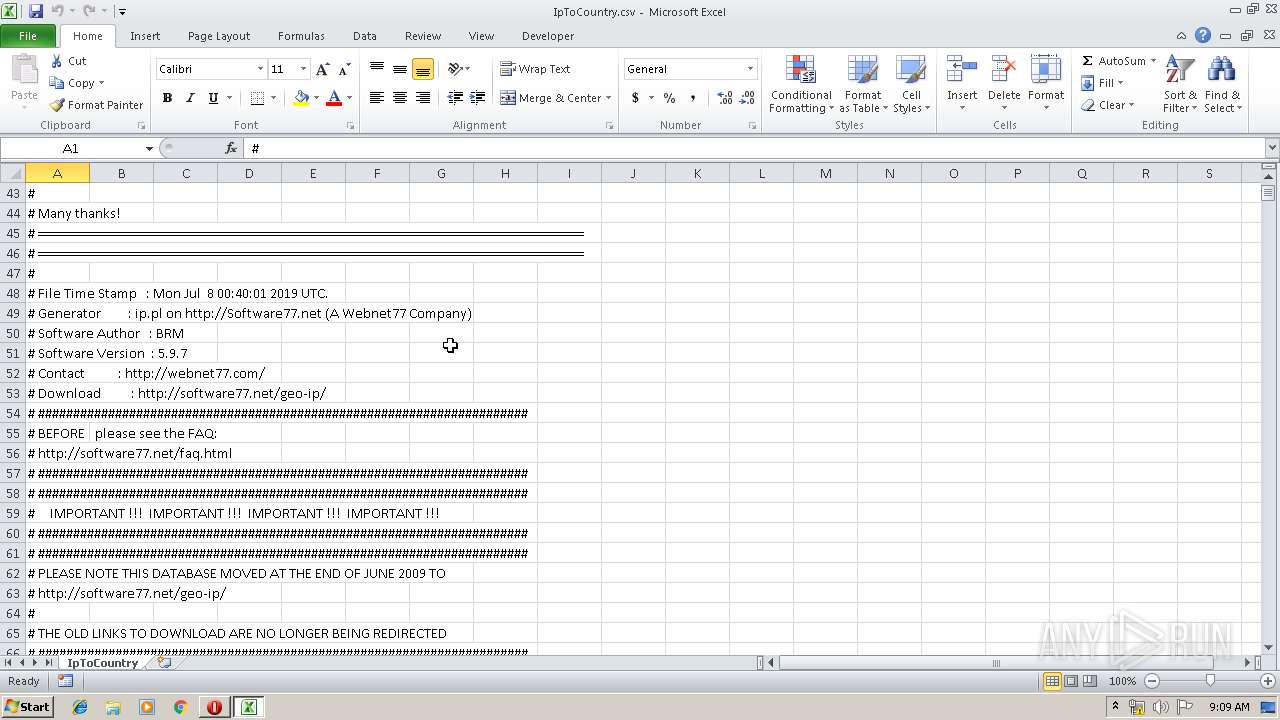This screenshot has width=1280, height=720.
Task: Click the Copy button
Action: tap(71, 83)
